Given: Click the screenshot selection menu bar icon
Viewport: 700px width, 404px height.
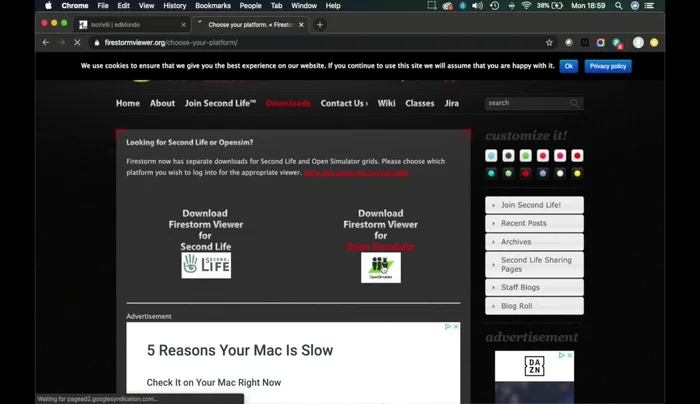Looking at the screenshot, I should pos(432,6).
